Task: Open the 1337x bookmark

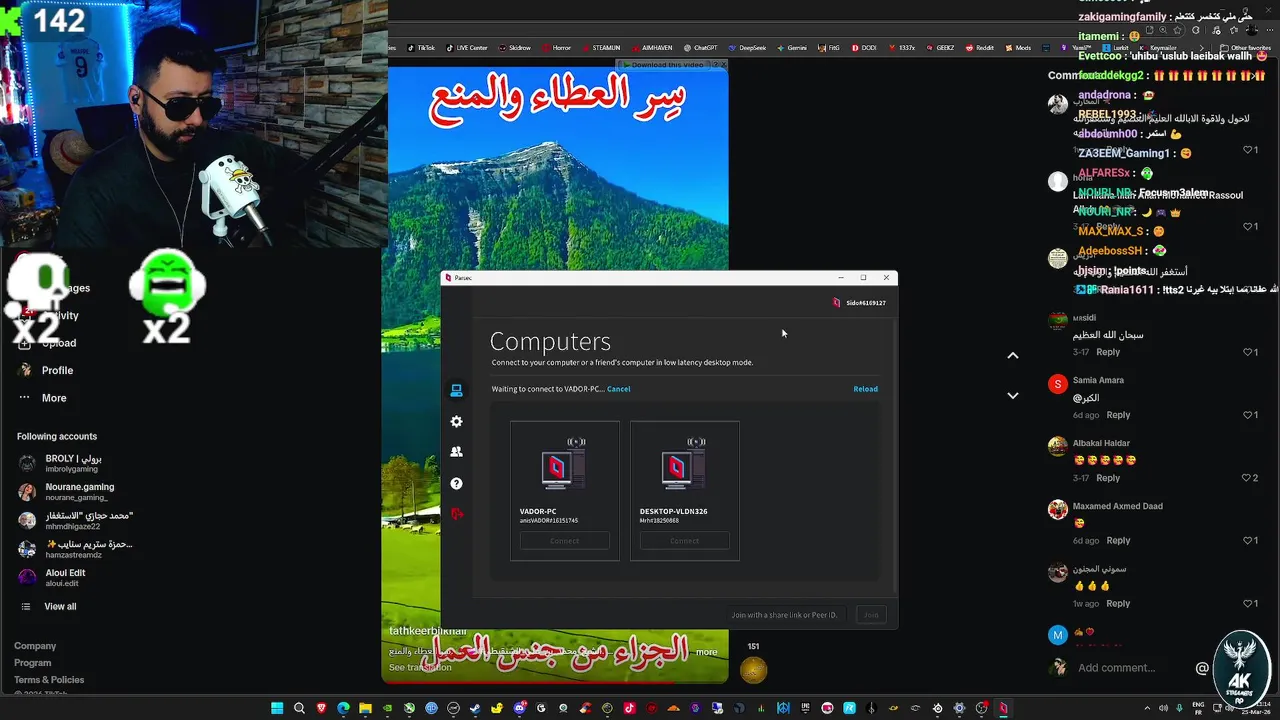Action: click(x=901, y=48)
